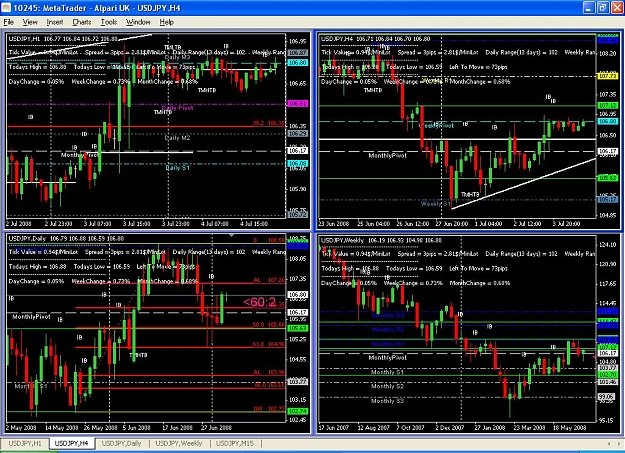Select the white rising trendline in H4 chart
Screen dimensions: 625x453
click(524, 183)
